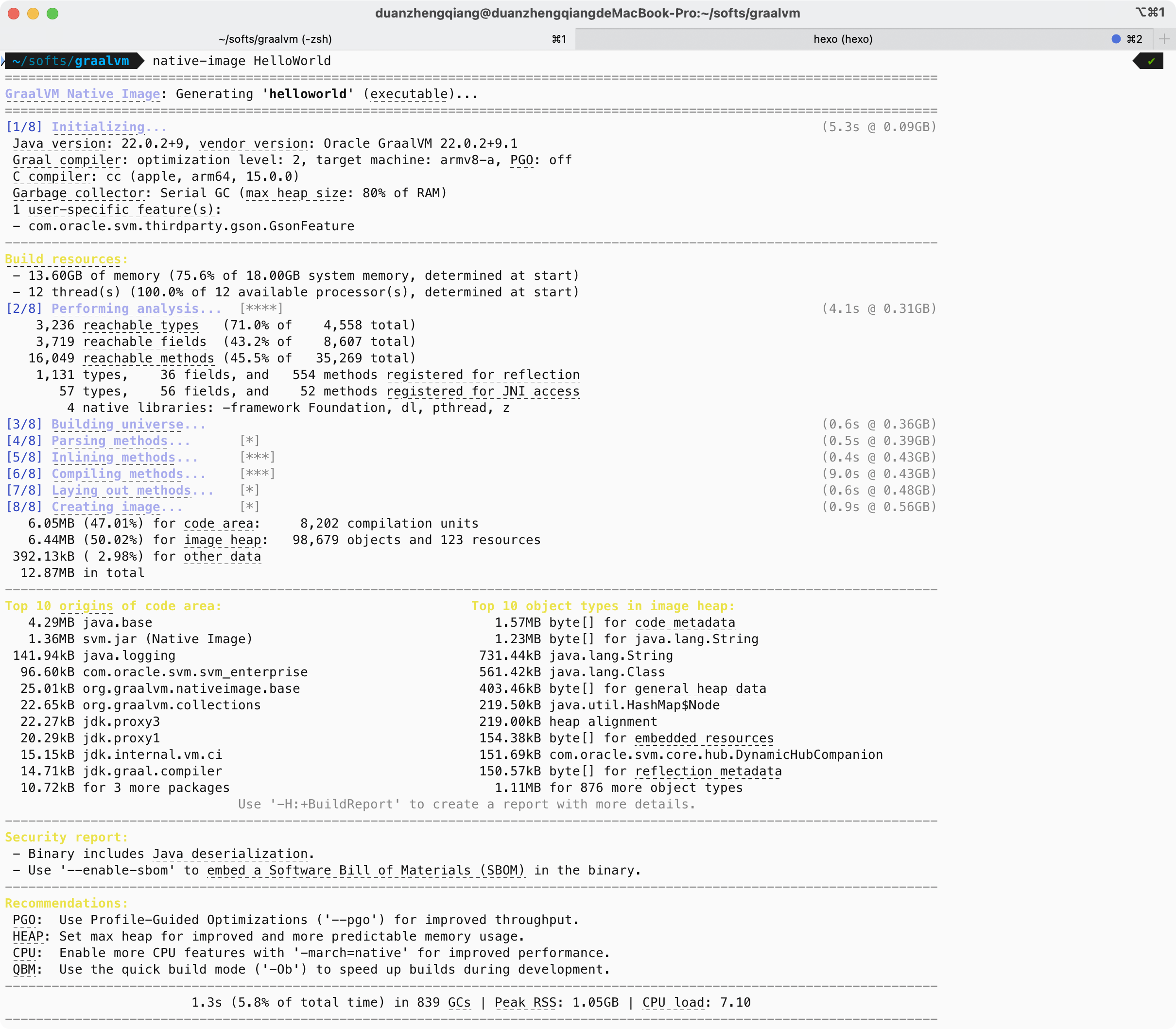Click the registered for reflection link
This screenshot has height=1029, width=1176.
point(483,375)
